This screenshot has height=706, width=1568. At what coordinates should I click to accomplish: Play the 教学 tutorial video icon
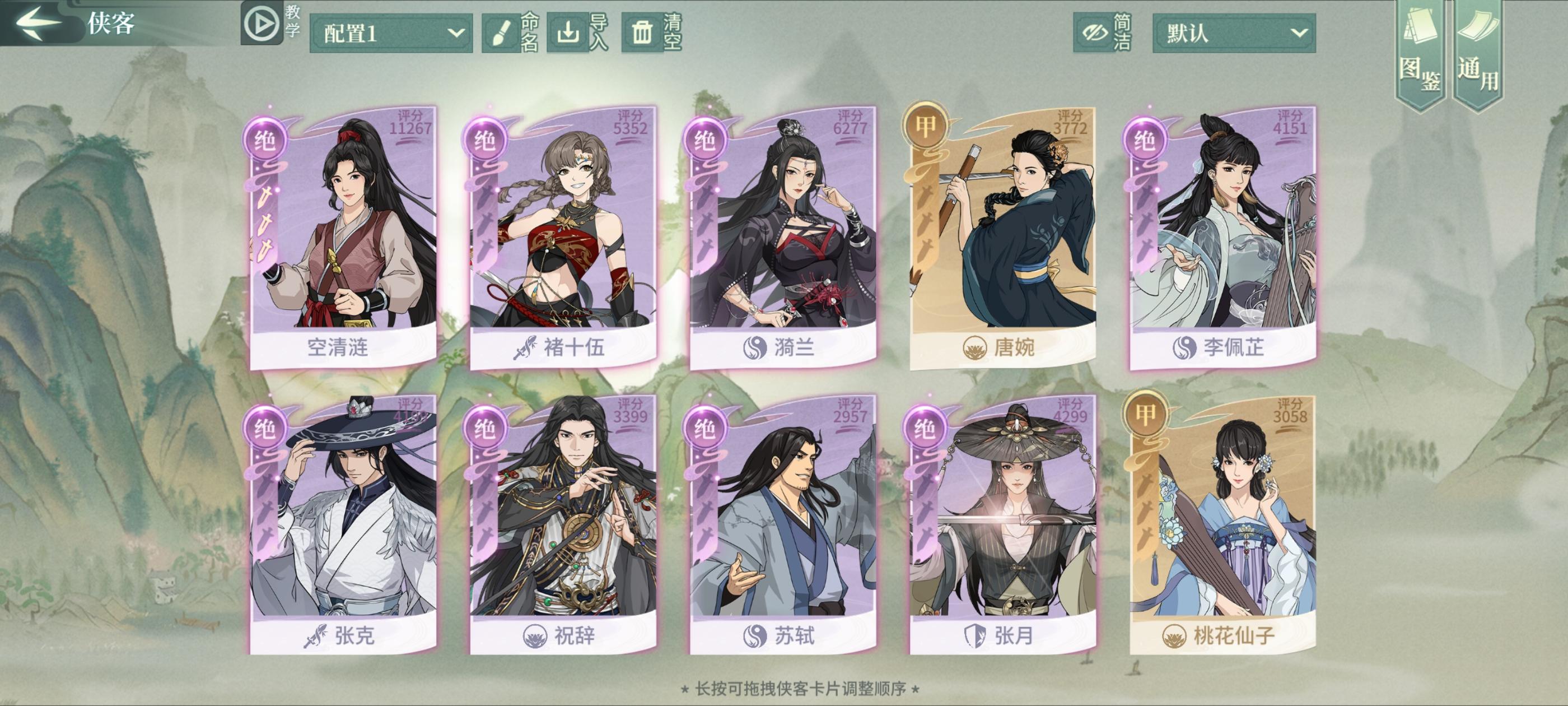pos(261,24)
